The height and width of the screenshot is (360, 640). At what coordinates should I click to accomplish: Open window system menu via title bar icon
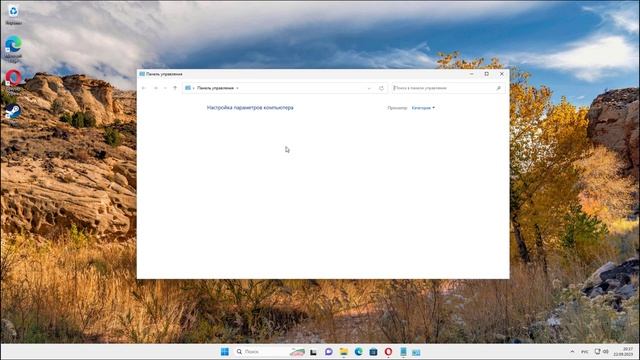(x=142, y=74)
